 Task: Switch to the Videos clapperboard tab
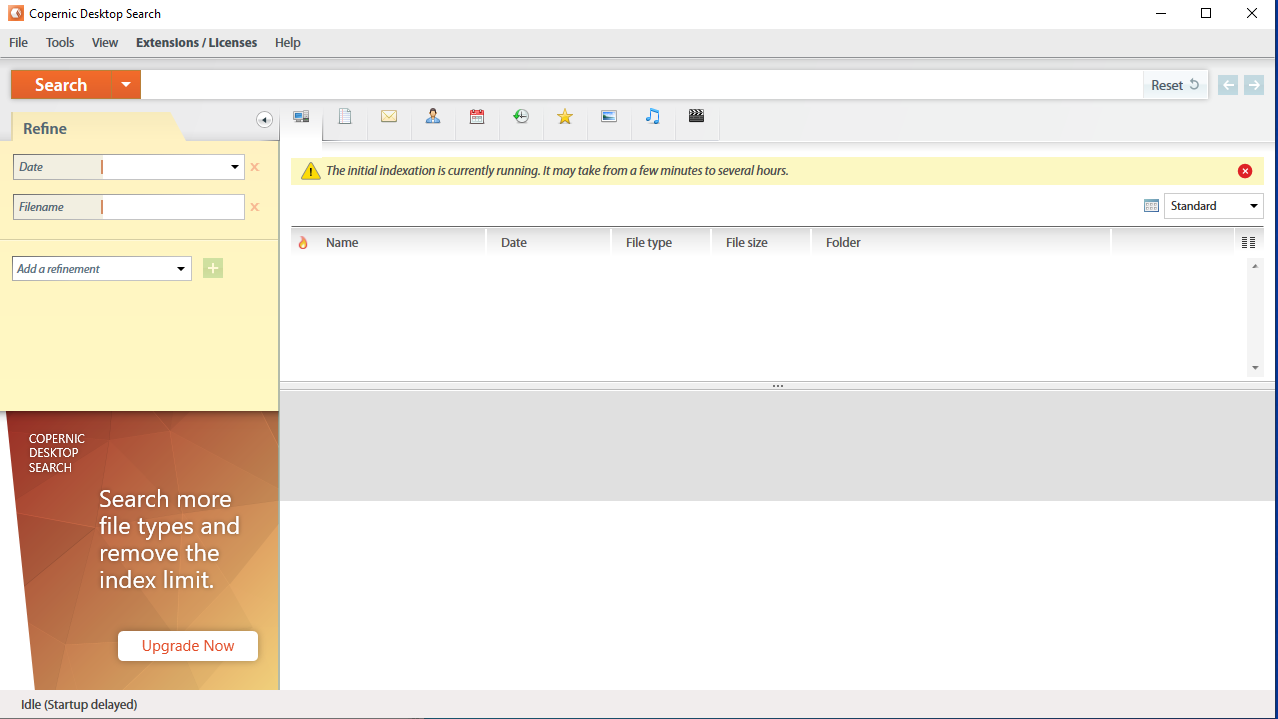pyautogui.click(x=697, y=117)
